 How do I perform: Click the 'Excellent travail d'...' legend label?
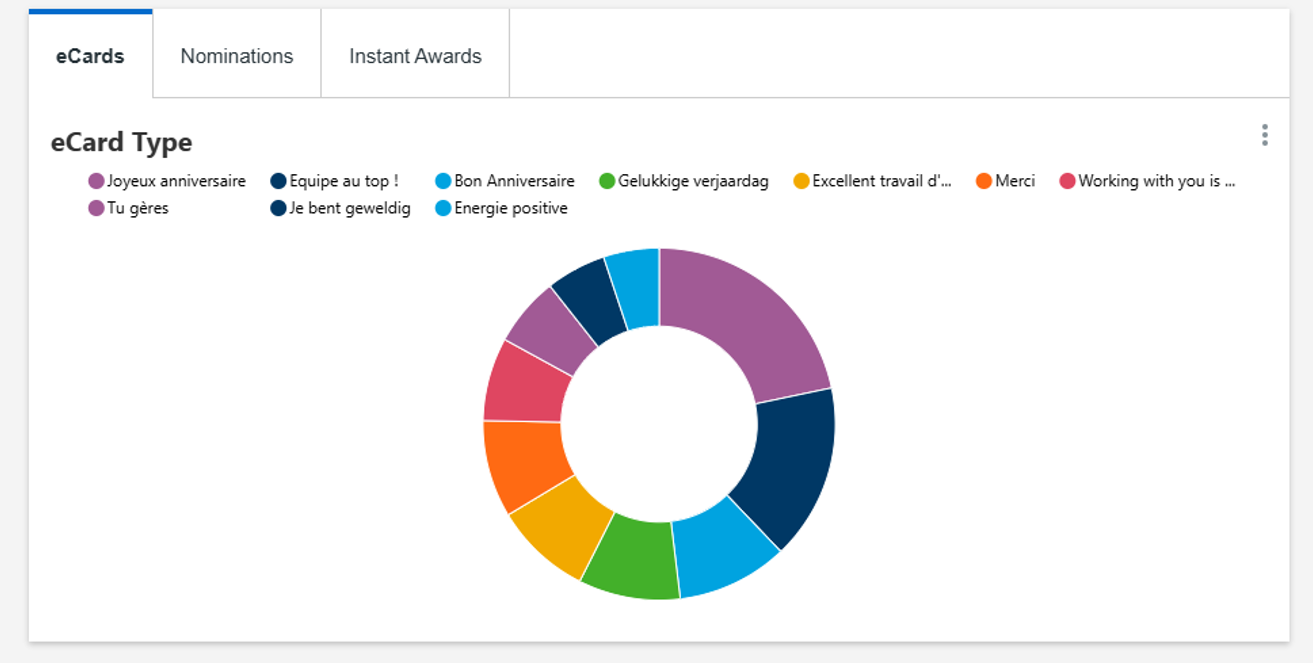coord(882,181)
